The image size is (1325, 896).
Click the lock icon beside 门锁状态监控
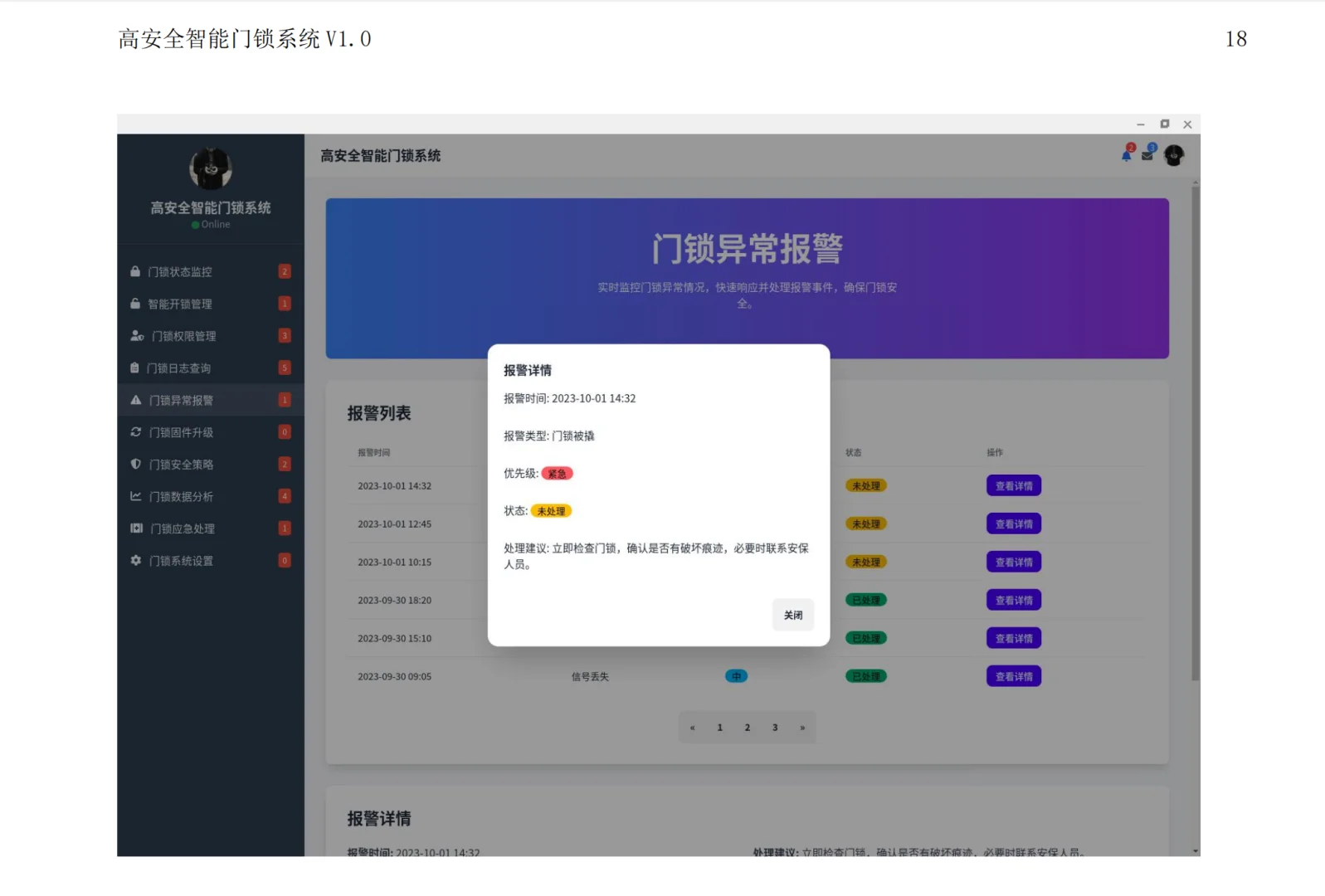(x=135, y=271)
